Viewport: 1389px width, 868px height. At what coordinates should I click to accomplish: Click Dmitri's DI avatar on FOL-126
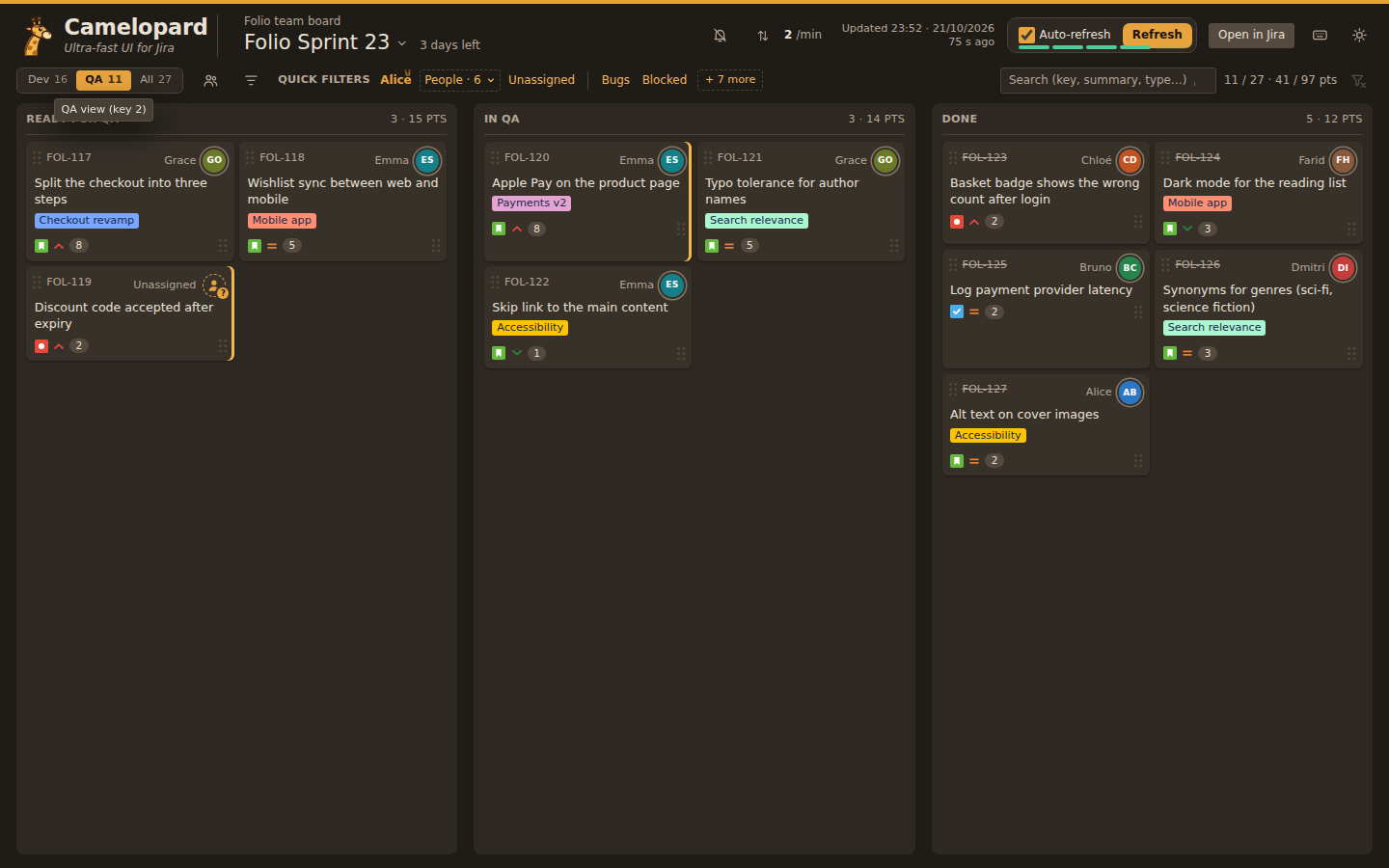(x=1343, y=268)
